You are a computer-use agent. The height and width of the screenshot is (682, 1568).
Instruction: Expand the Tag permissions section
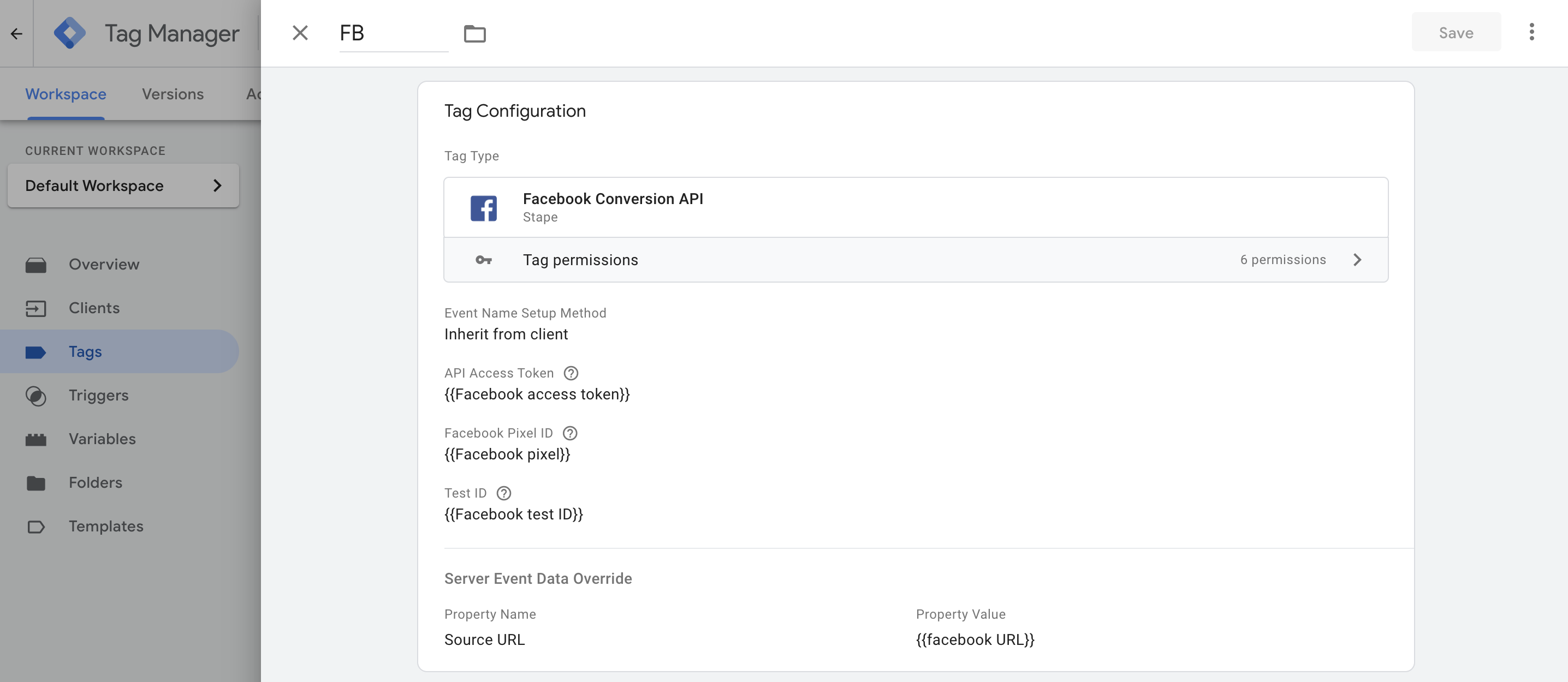(x=1358, y=259)
